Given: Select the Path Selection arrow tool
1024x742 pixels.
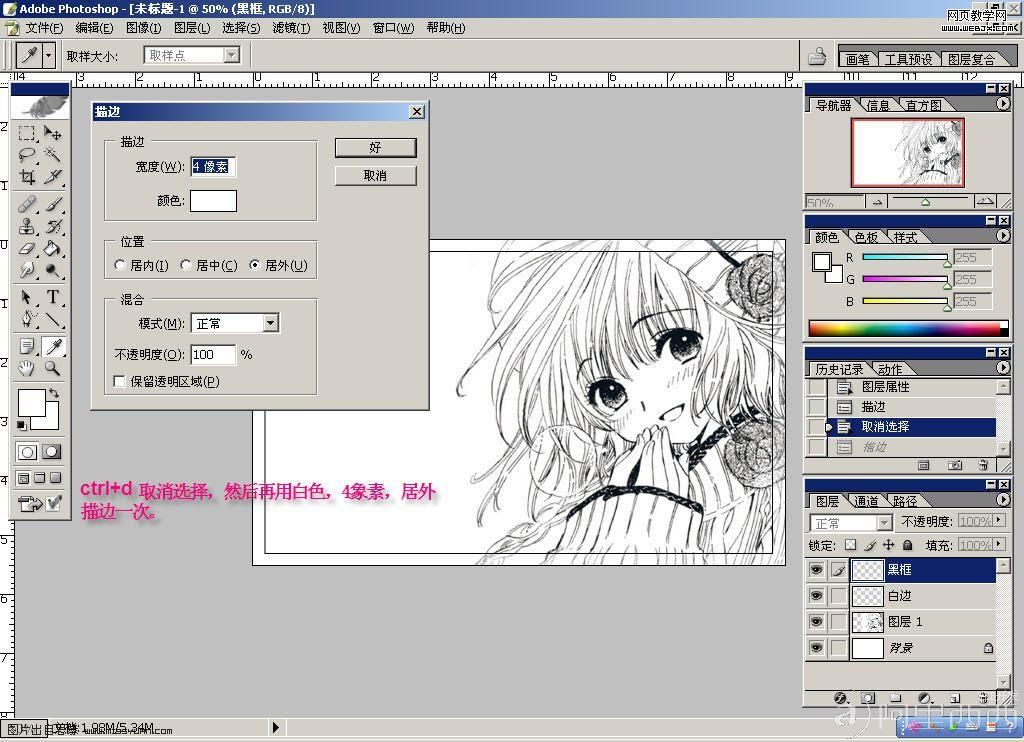Looking at the screenshot, I should (x=26, y=298).
